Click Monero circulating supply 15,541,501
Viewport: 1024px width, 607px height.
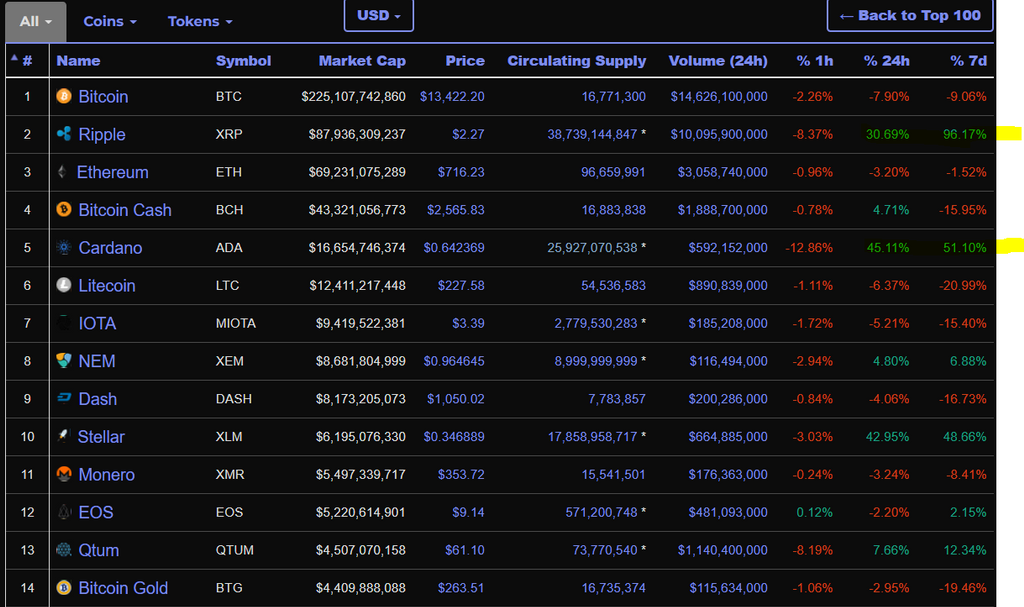pos(613,475)
